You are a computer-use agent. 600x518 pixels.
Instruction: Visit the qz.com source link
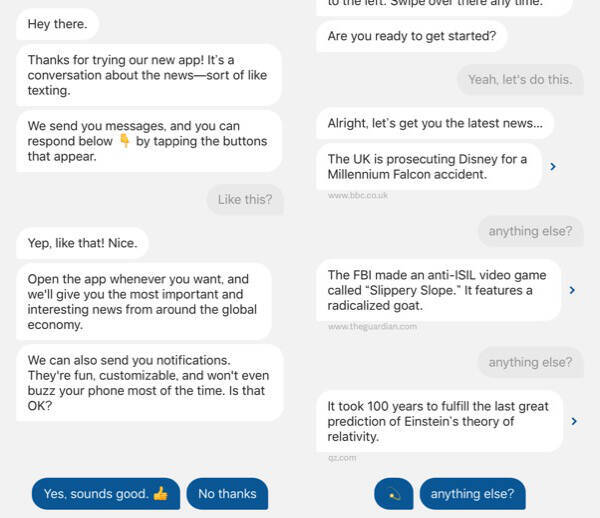[x=341, y=458]
